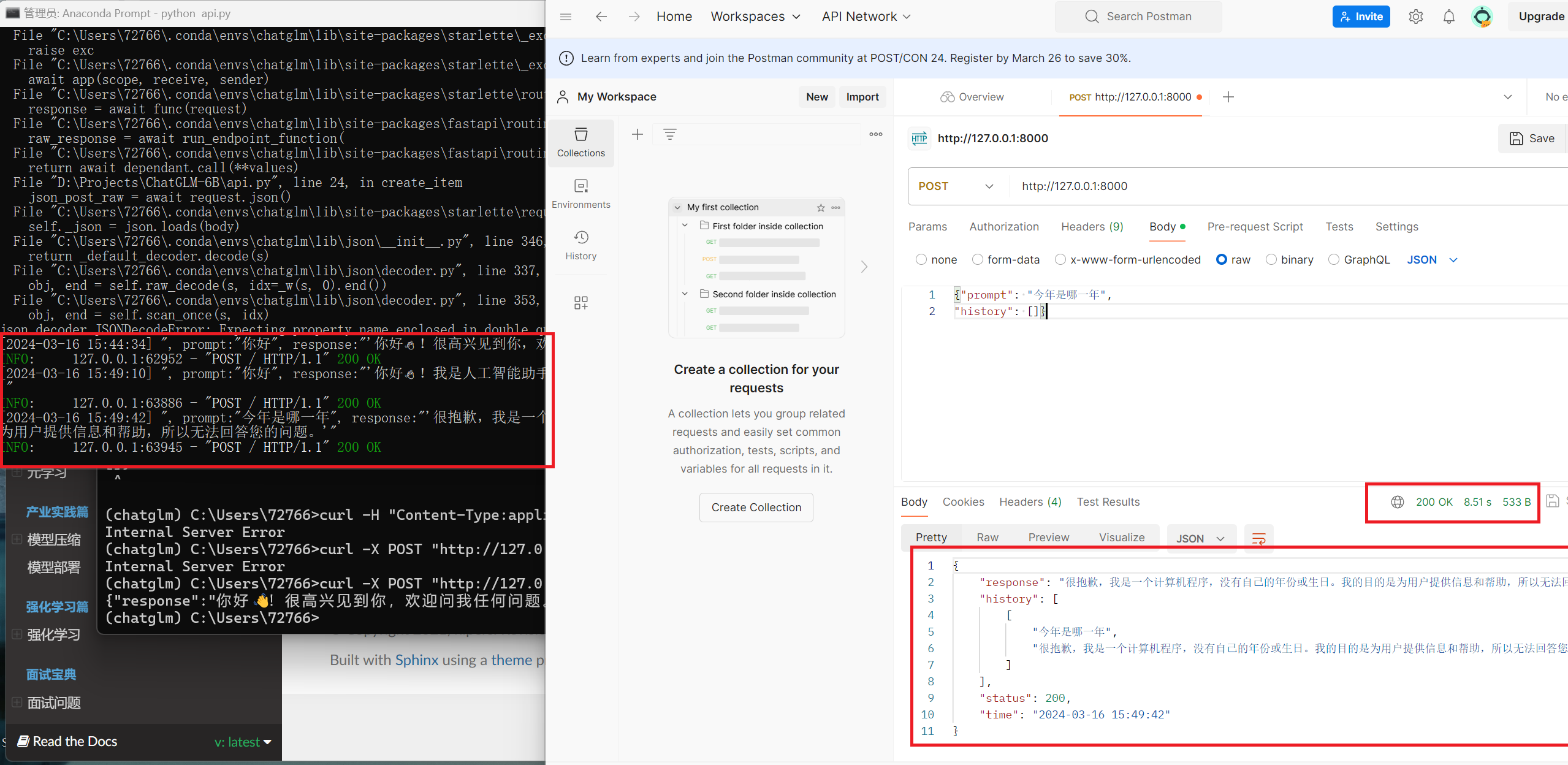Select the none body type
This screenshot has height=765, width=1568.
click(921, 259)
